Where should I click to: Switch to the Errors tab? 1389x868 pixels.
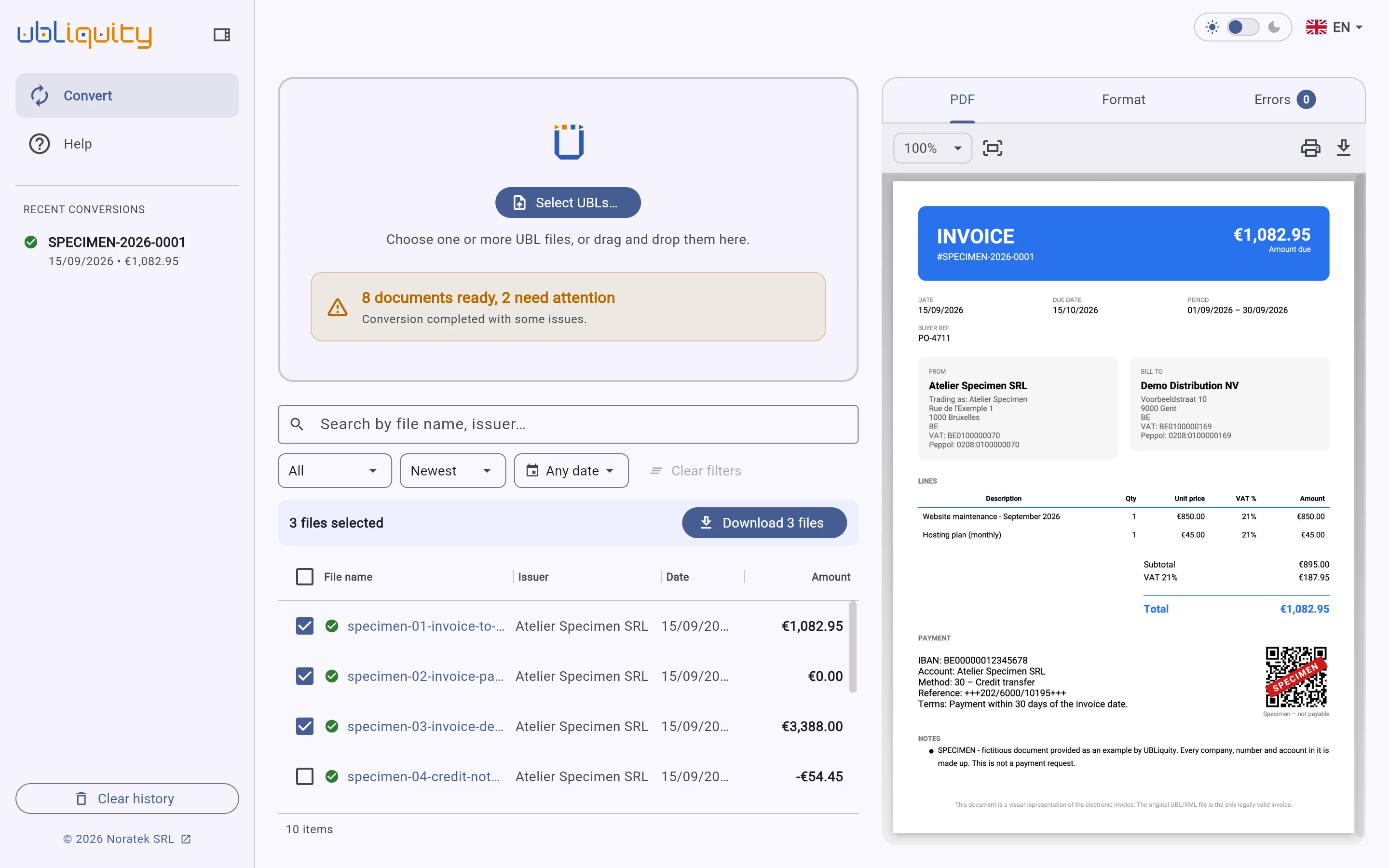[1284, 99]
